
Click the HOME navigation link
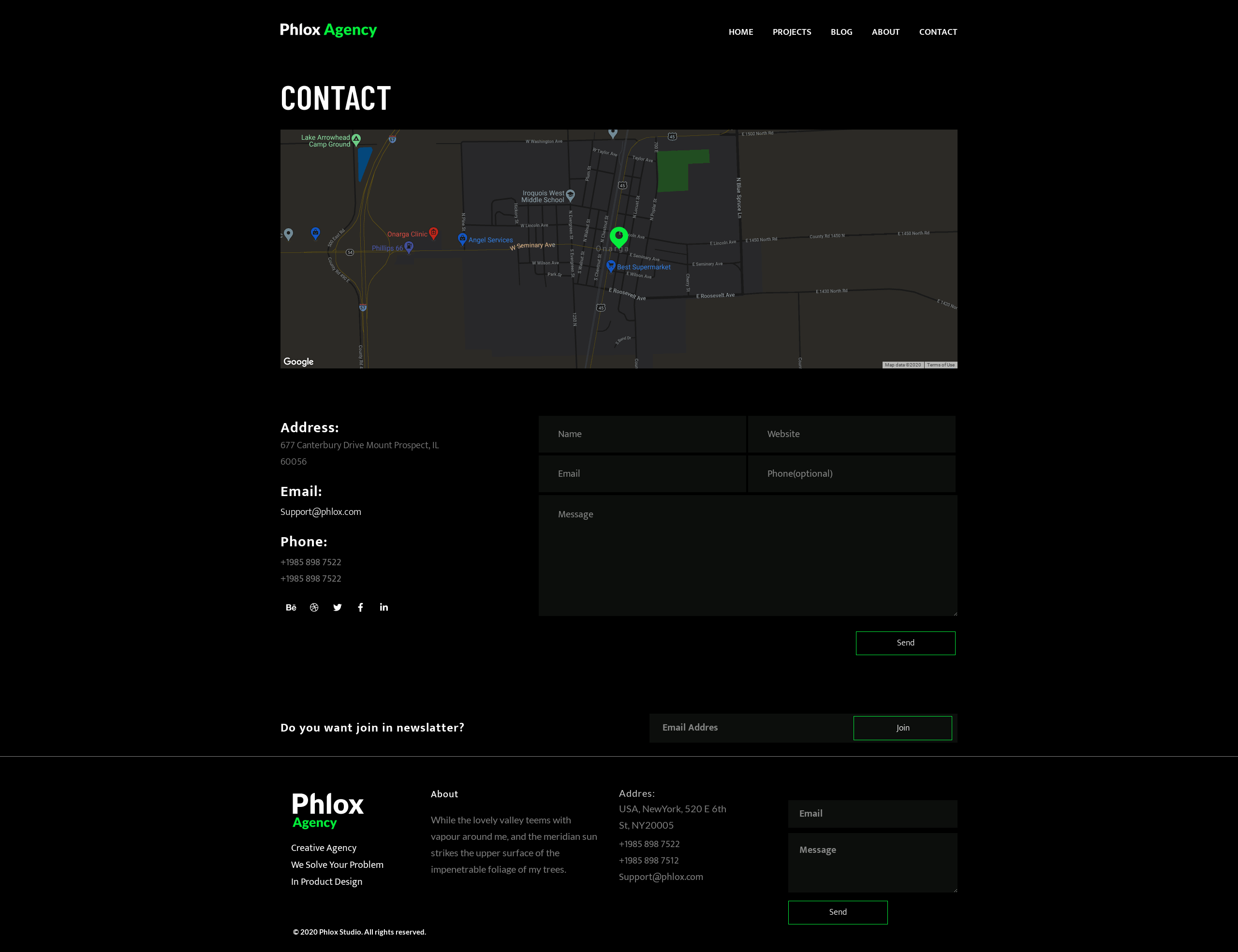[x=740, y=32]
